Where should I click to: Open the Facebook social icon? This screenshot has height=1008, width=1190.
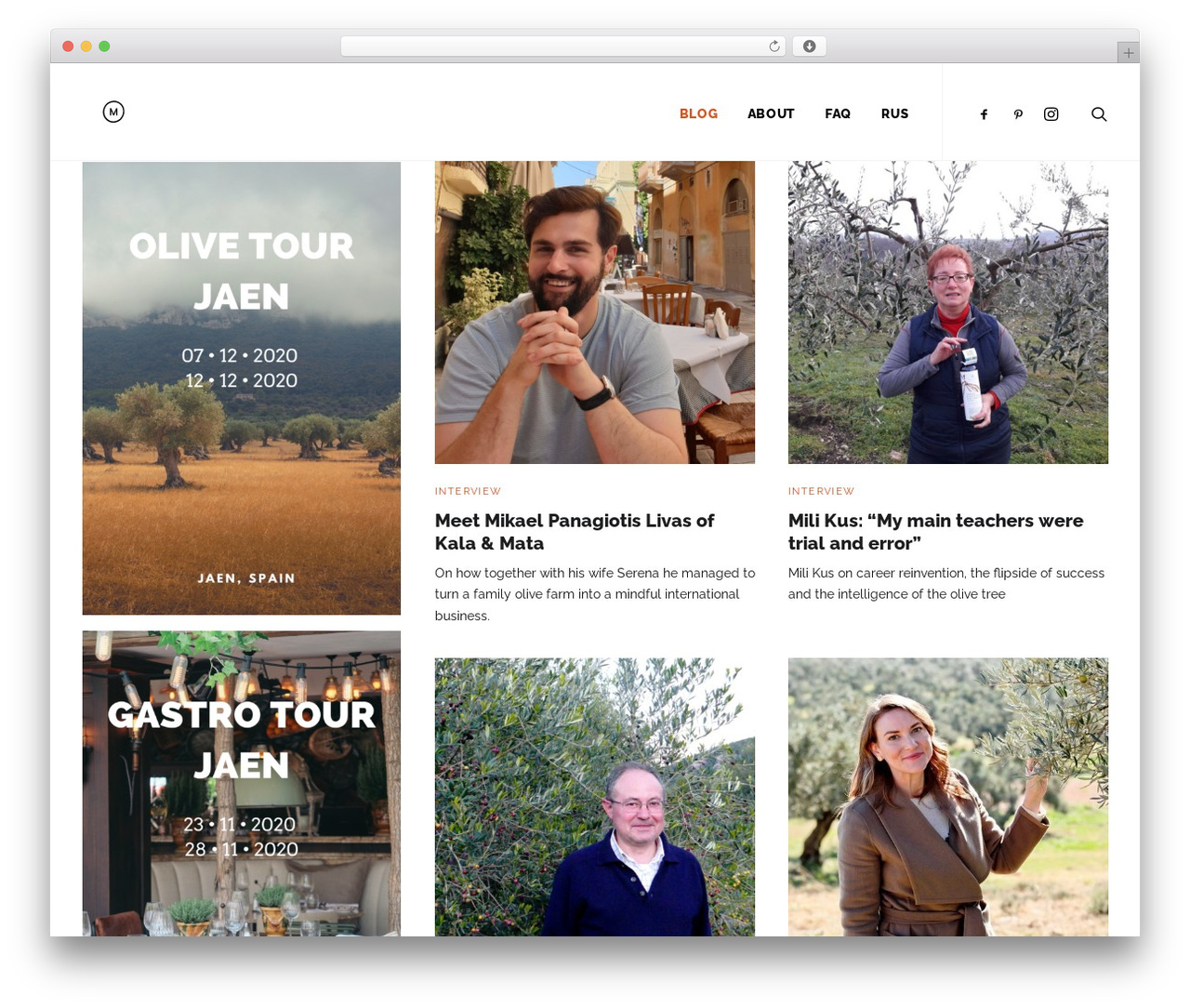pos(984,114)
